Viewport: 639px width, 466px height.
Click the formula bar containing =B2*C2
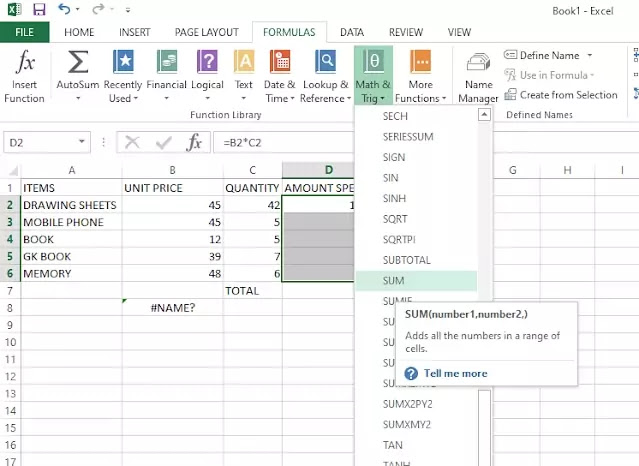coord(283,143)
